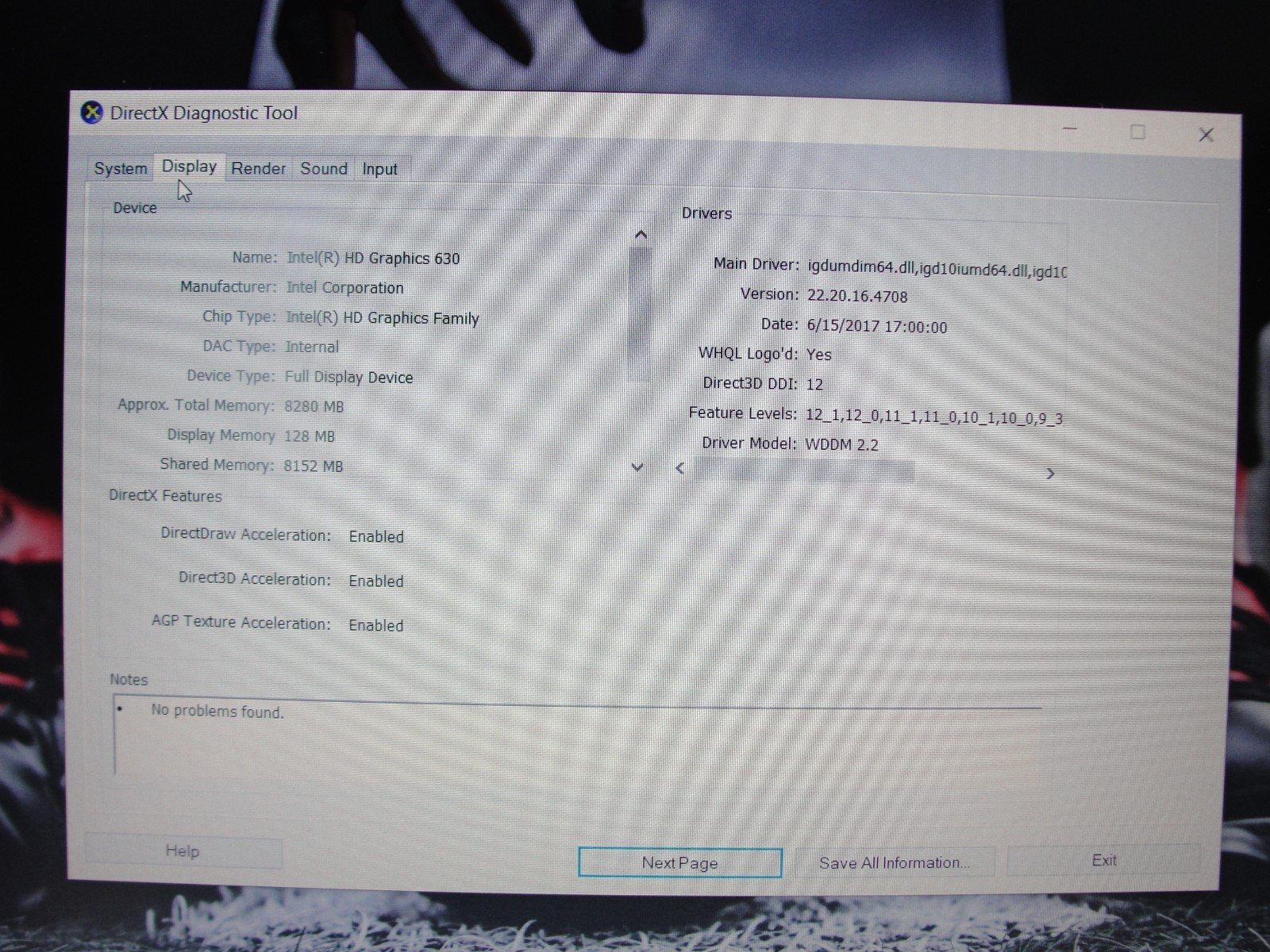
Task: Click Device list scroll down arrow
Action: click(x=637, y=467)
